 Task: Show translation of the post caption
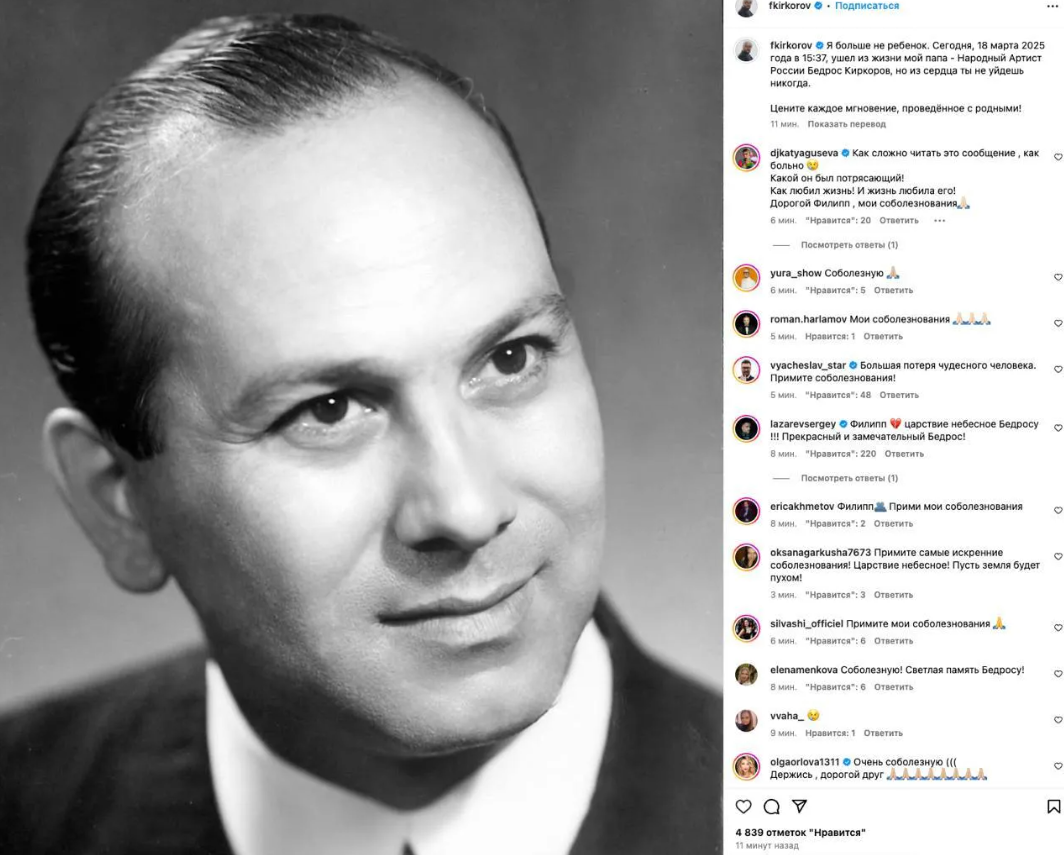tap(846, 124)
